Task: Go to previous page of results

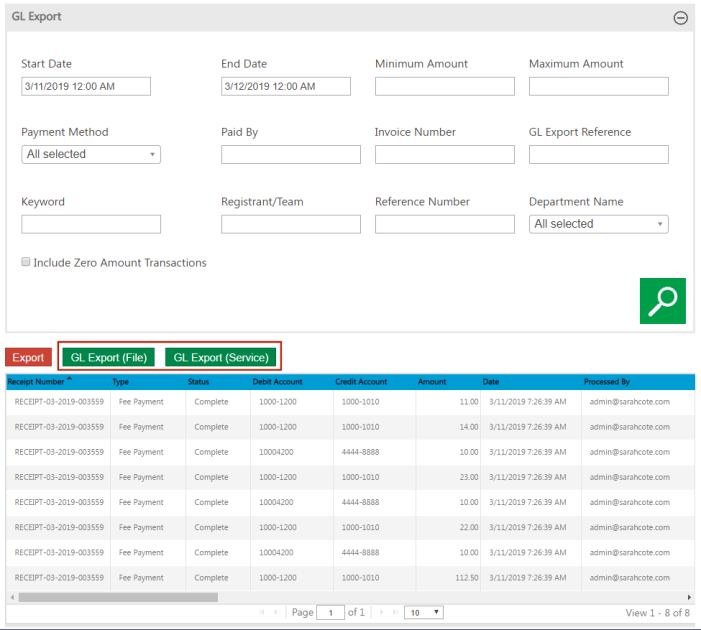Action: pyautogui.click(x=277, y=612)
